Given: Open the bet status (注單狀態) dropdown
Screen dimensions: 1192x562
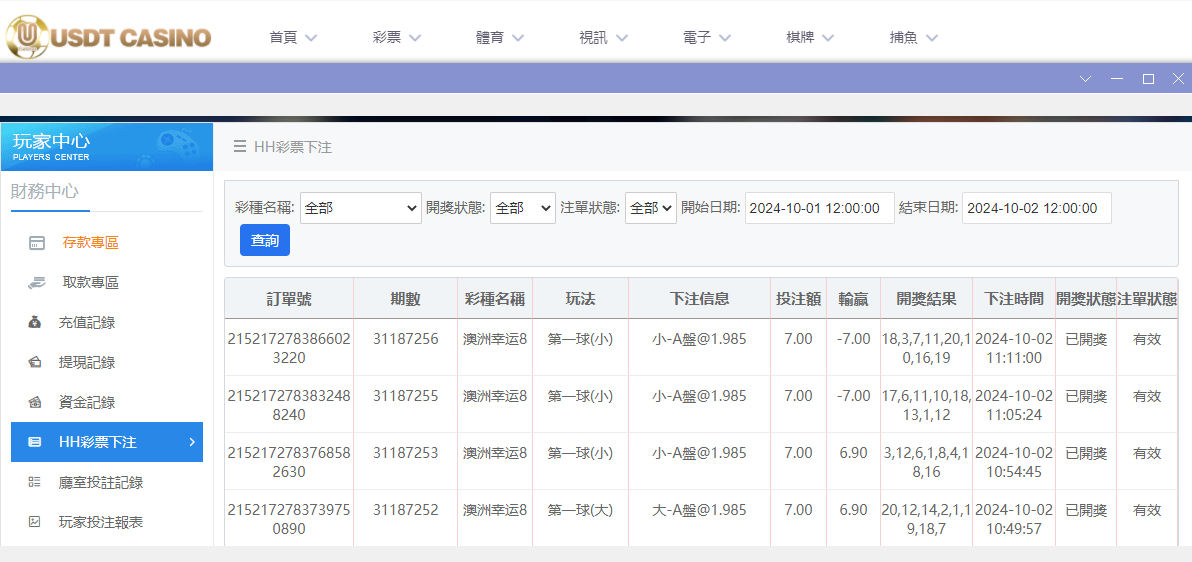Looking at the screenshot, I should click(650, 208).
